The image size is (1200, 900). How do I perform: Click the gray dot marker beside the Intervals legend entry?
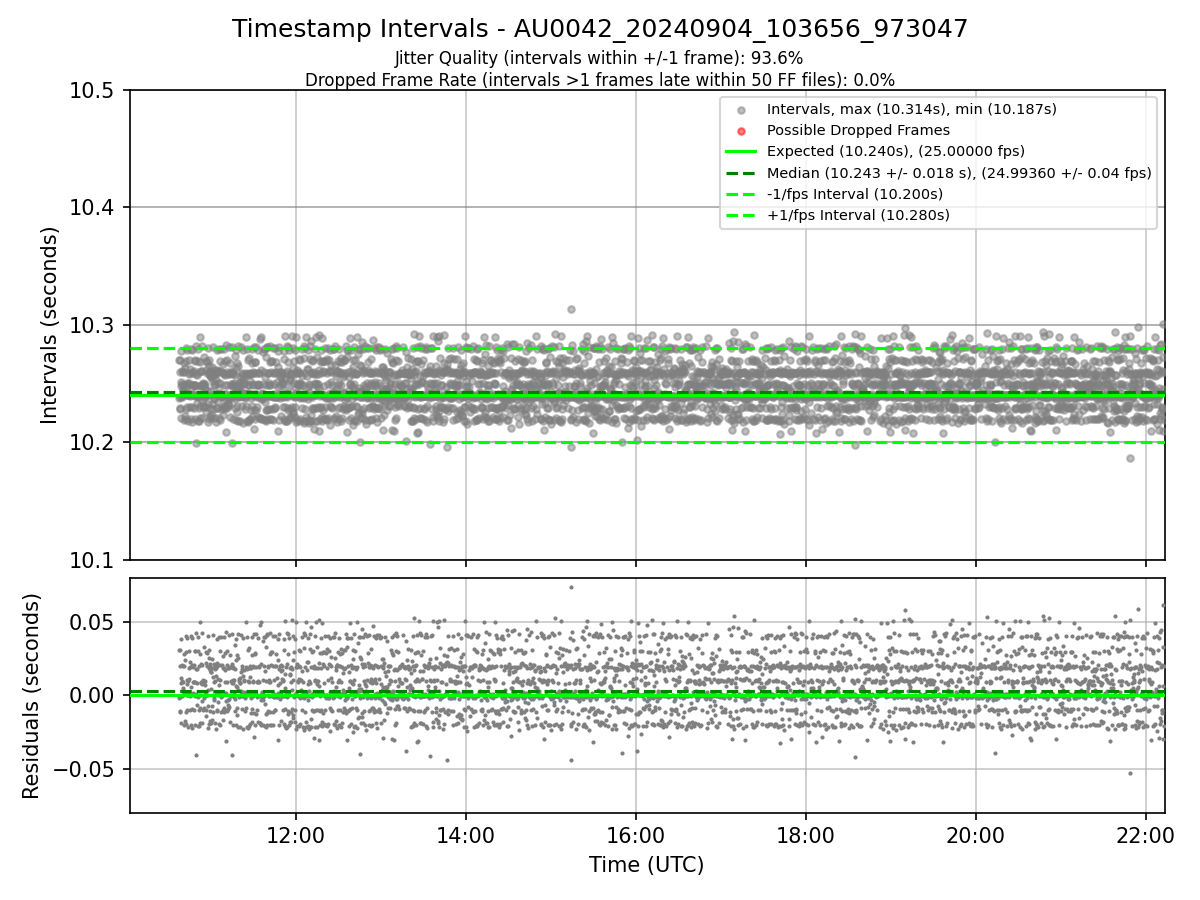(741, 110)
